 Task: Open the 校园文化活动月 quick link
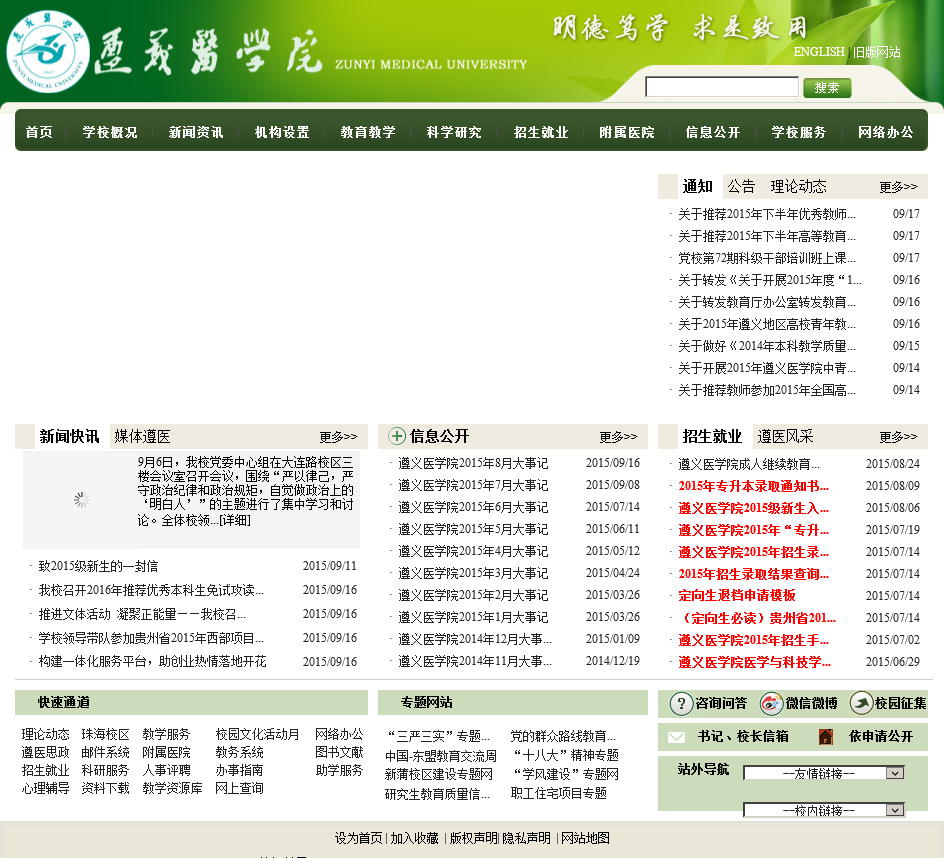[x=257, y=734]
